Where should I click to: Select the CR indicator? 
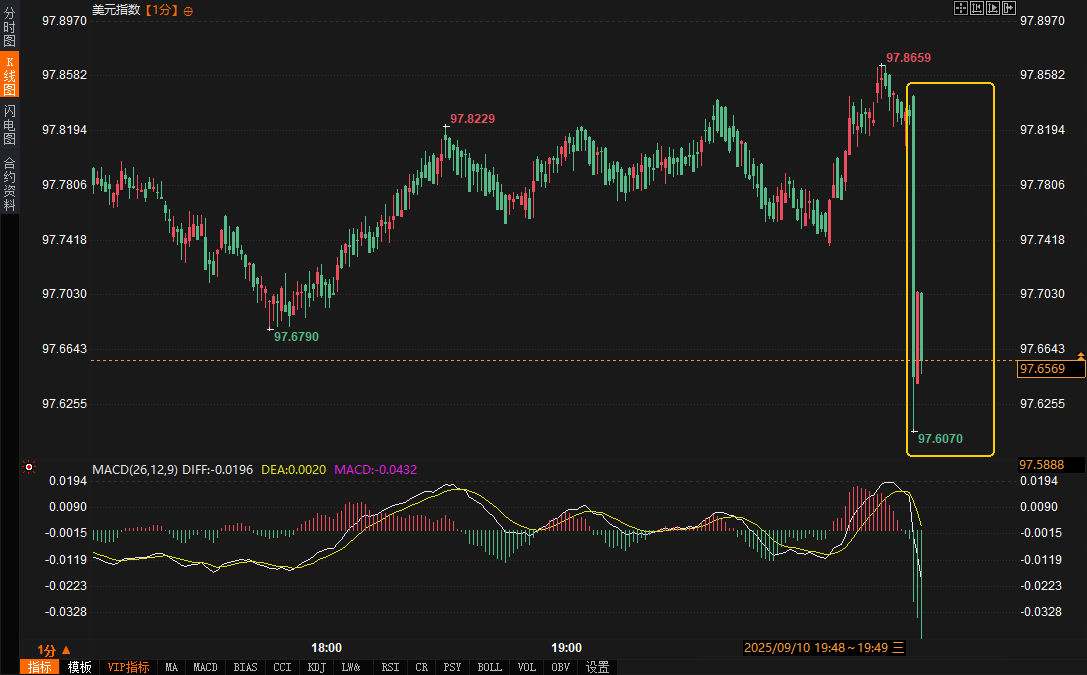click(421, 667)
